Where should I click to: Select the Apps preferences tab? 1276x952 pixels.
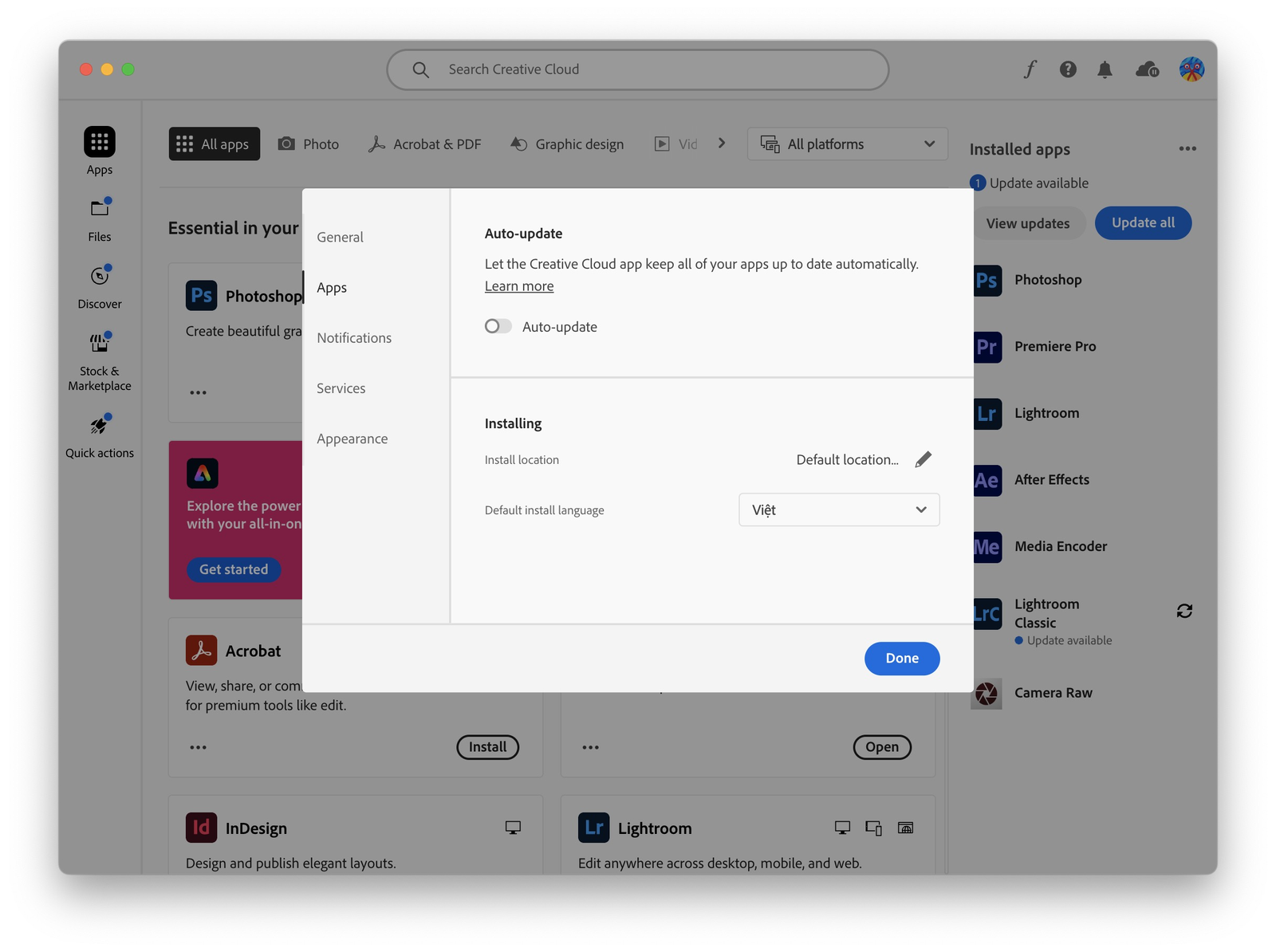[332, 287]
